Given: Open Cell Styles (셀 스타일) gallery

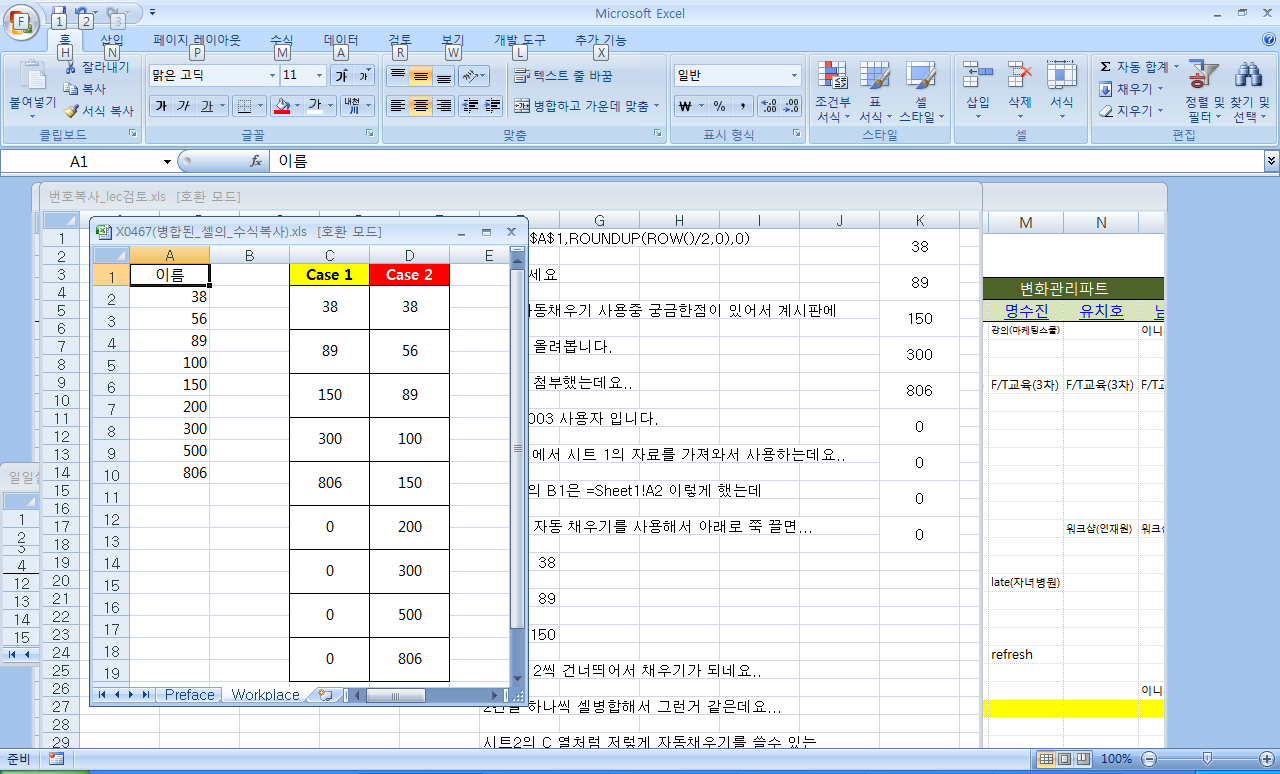Looking at the screenshot, I should 921,92.
